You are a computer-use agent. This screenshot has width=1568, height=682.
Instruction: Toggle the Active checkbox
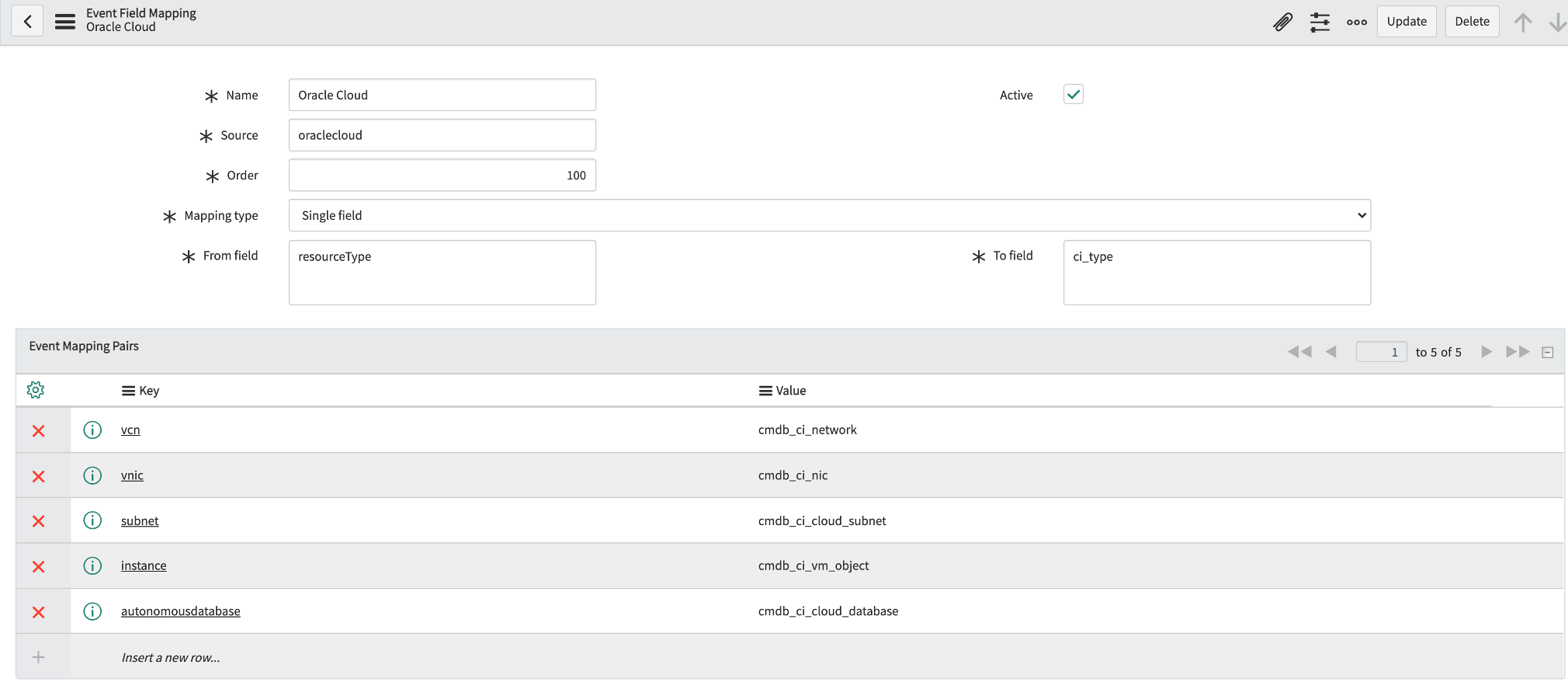pos(1074,95)
